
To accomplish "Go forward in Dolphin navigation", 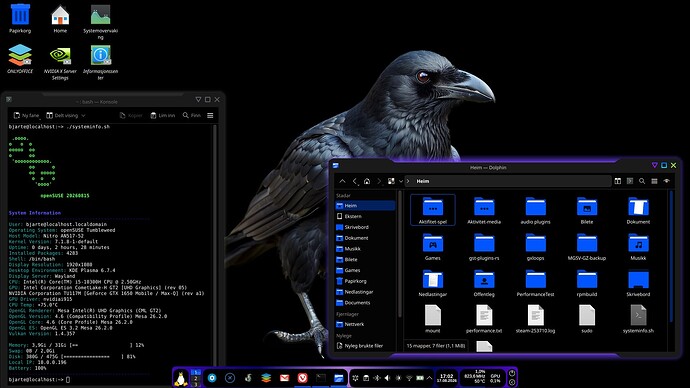I will [x=379, y=181].
